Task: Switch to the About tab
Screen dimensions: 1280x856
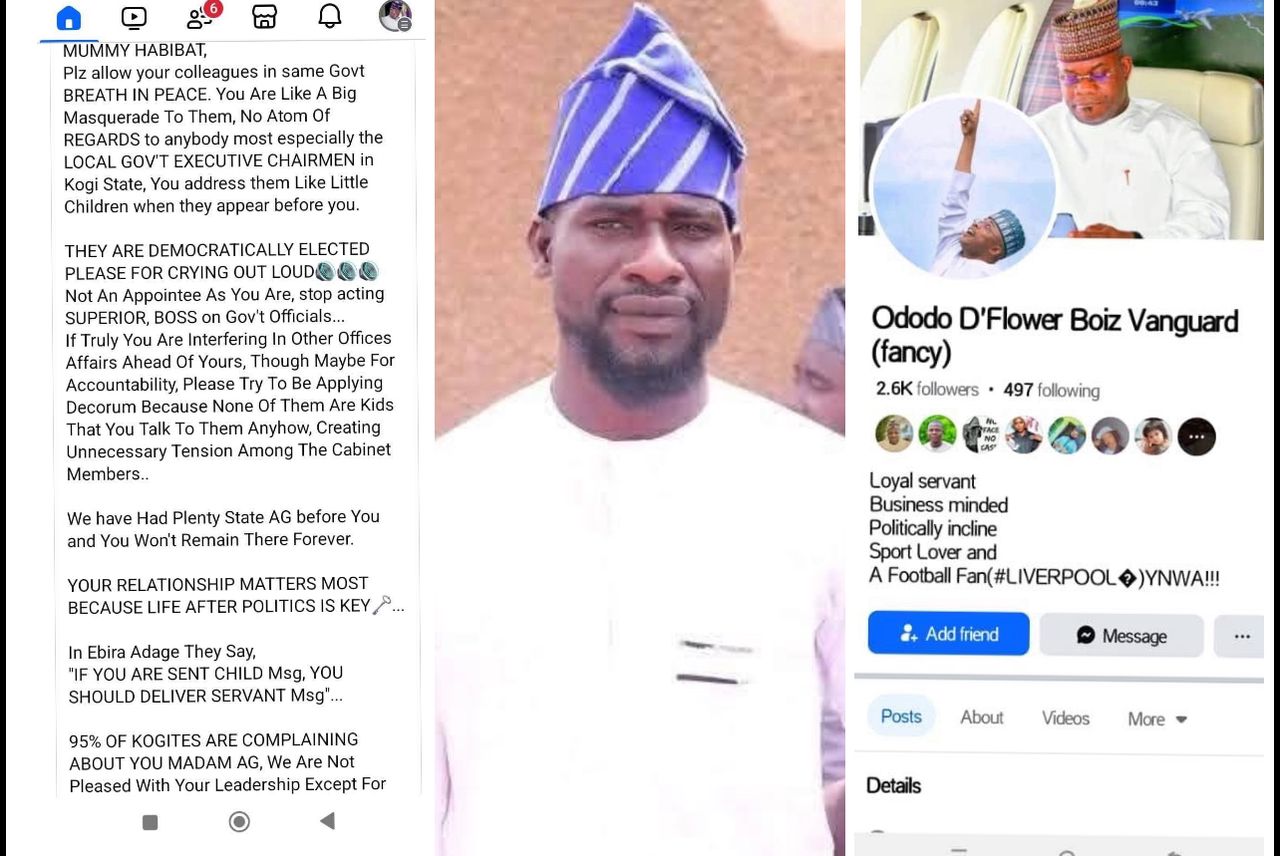Action: [982, 718]
